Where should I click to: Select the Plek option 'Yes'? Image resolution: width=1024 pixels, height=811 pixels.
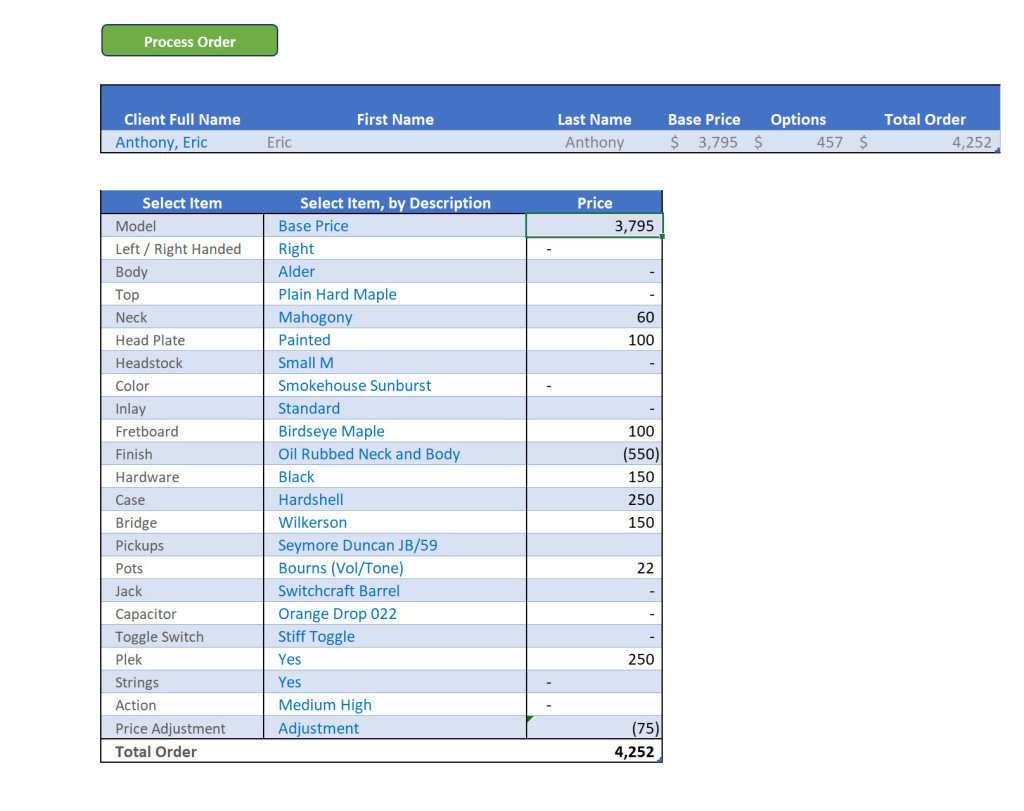(x=395, y=660)
